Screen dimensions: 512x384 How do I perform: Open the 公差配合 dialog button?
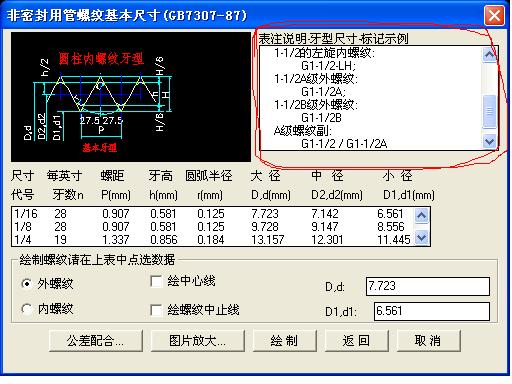click(96, 341)
